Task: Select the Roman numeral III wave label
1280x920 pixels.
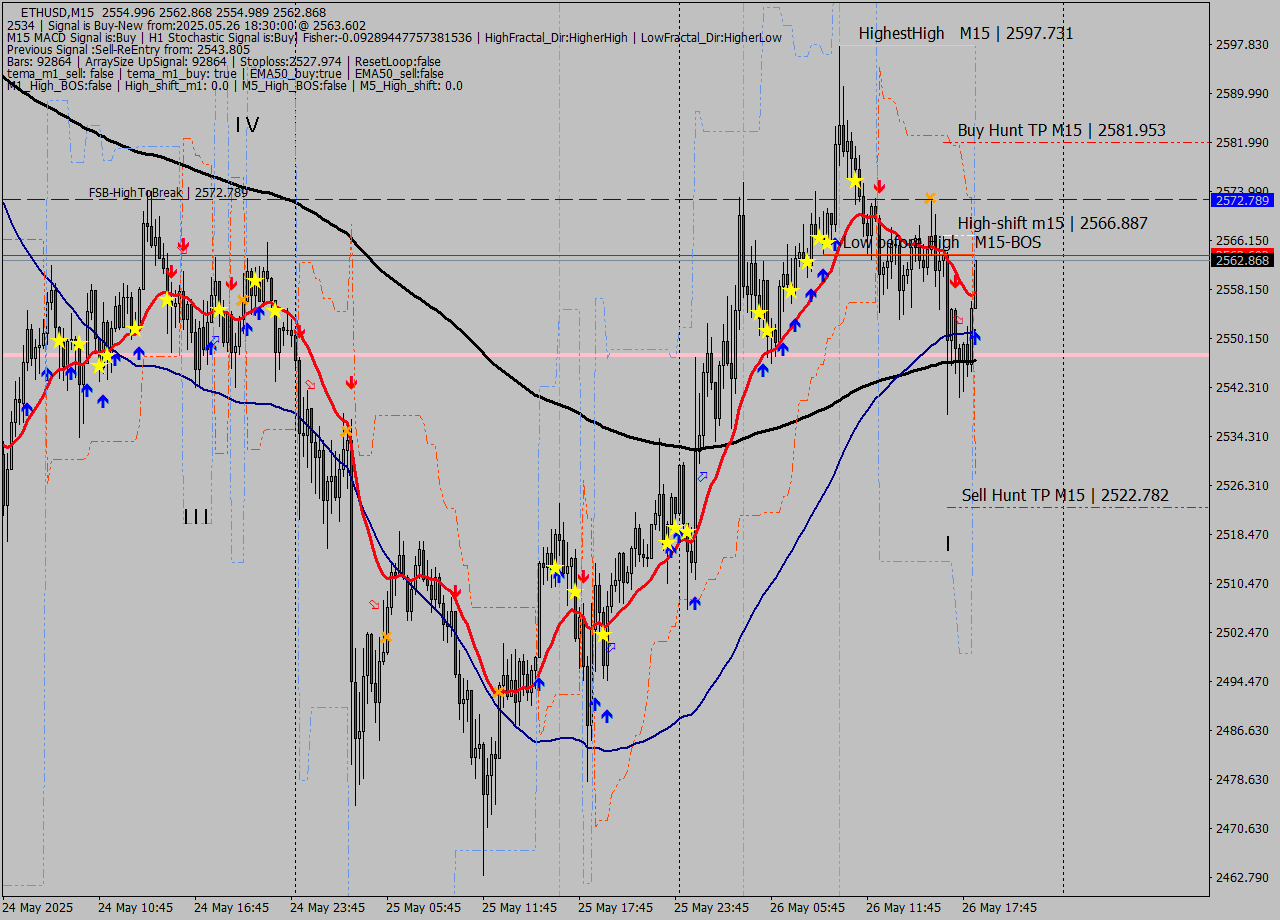Action: click(196, 516)
